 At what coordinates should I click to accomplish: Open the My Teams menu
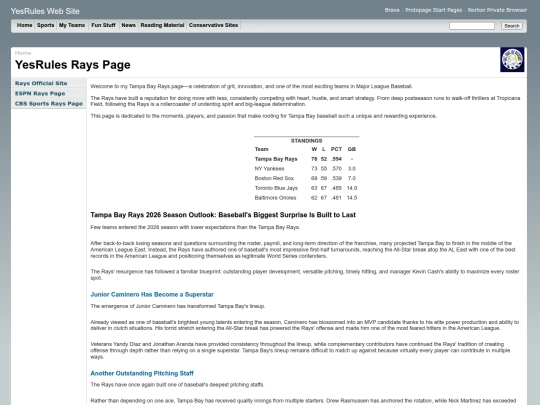72,25
